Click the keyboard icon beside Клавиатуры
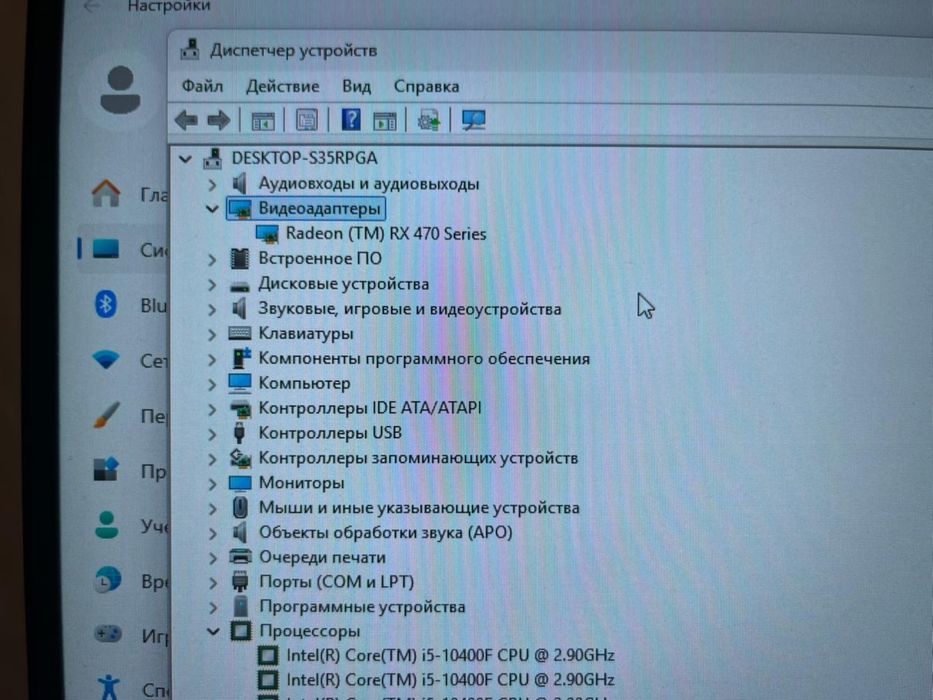This screenshot has width=933, height=700. 240,334
